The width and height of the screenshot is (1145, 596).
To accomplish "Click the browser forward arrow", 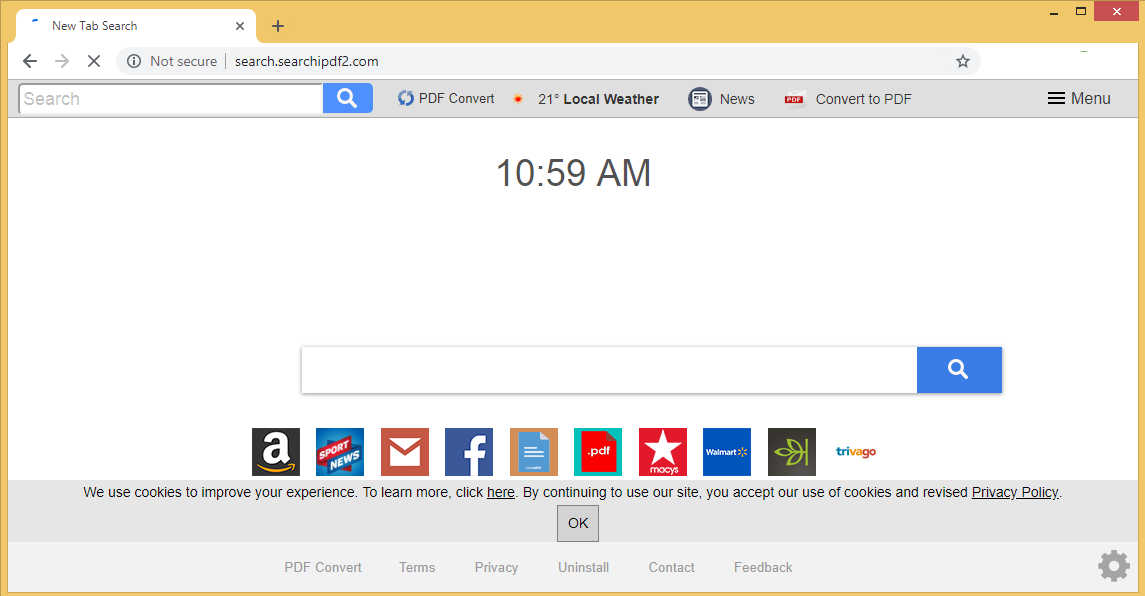I will coord(62,61).
